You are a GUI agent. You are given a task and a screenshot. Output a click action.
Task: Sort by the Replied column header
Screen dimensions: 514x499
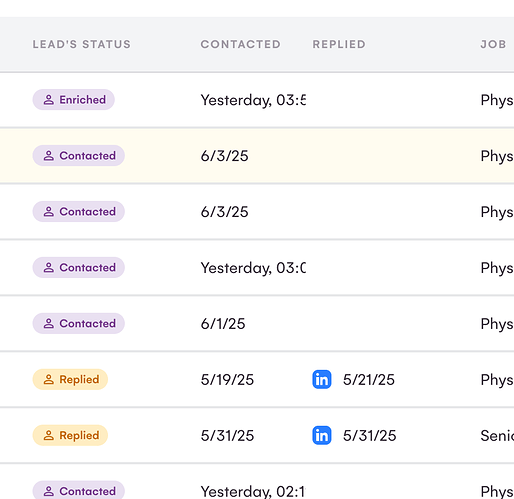(339, 44)
